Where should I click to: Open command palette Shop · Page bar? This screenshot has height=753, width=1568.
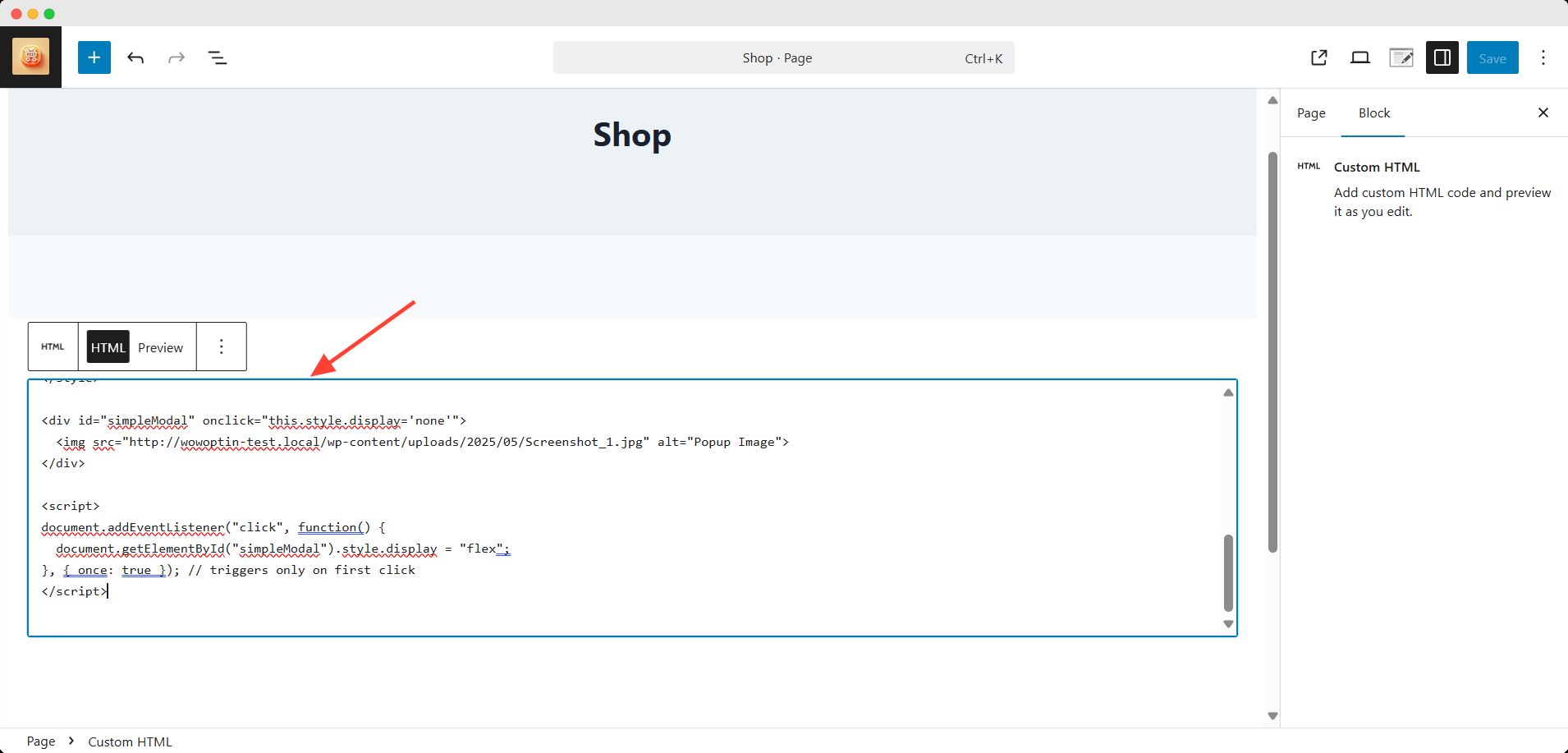tap(783, 57)
